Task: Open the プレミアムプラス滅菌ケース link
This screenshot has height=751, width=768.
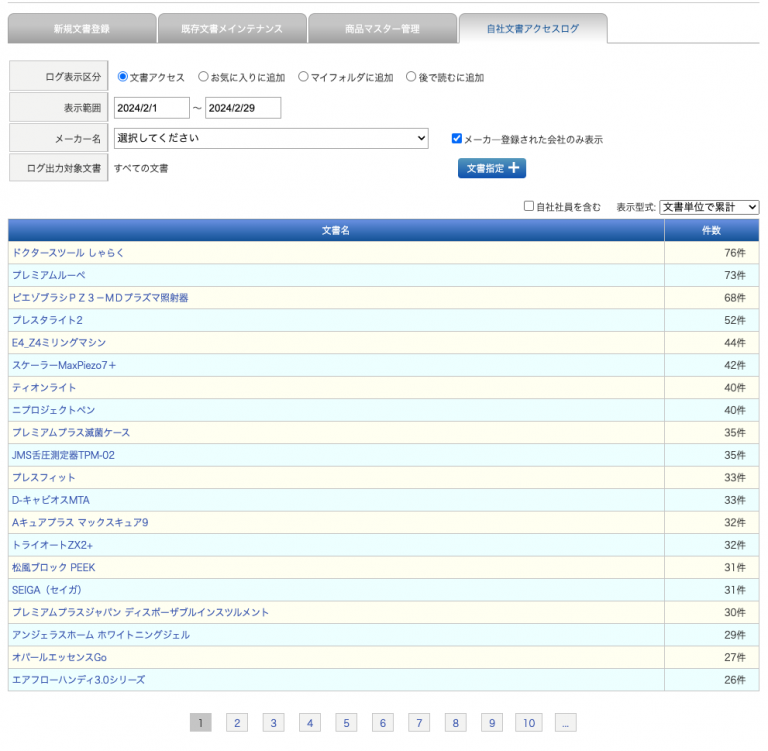Action: pyautogui.click(x=71, y=433)
